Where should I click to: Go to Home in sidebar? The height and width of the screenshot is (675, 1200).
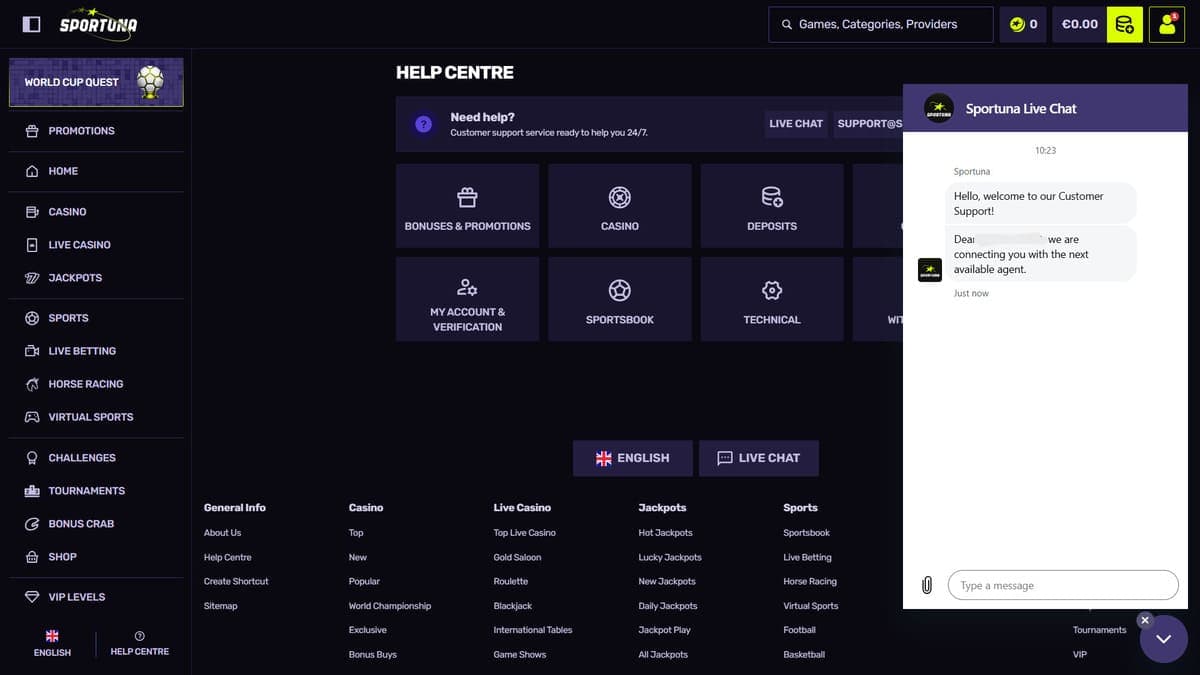tap(63, 171)
